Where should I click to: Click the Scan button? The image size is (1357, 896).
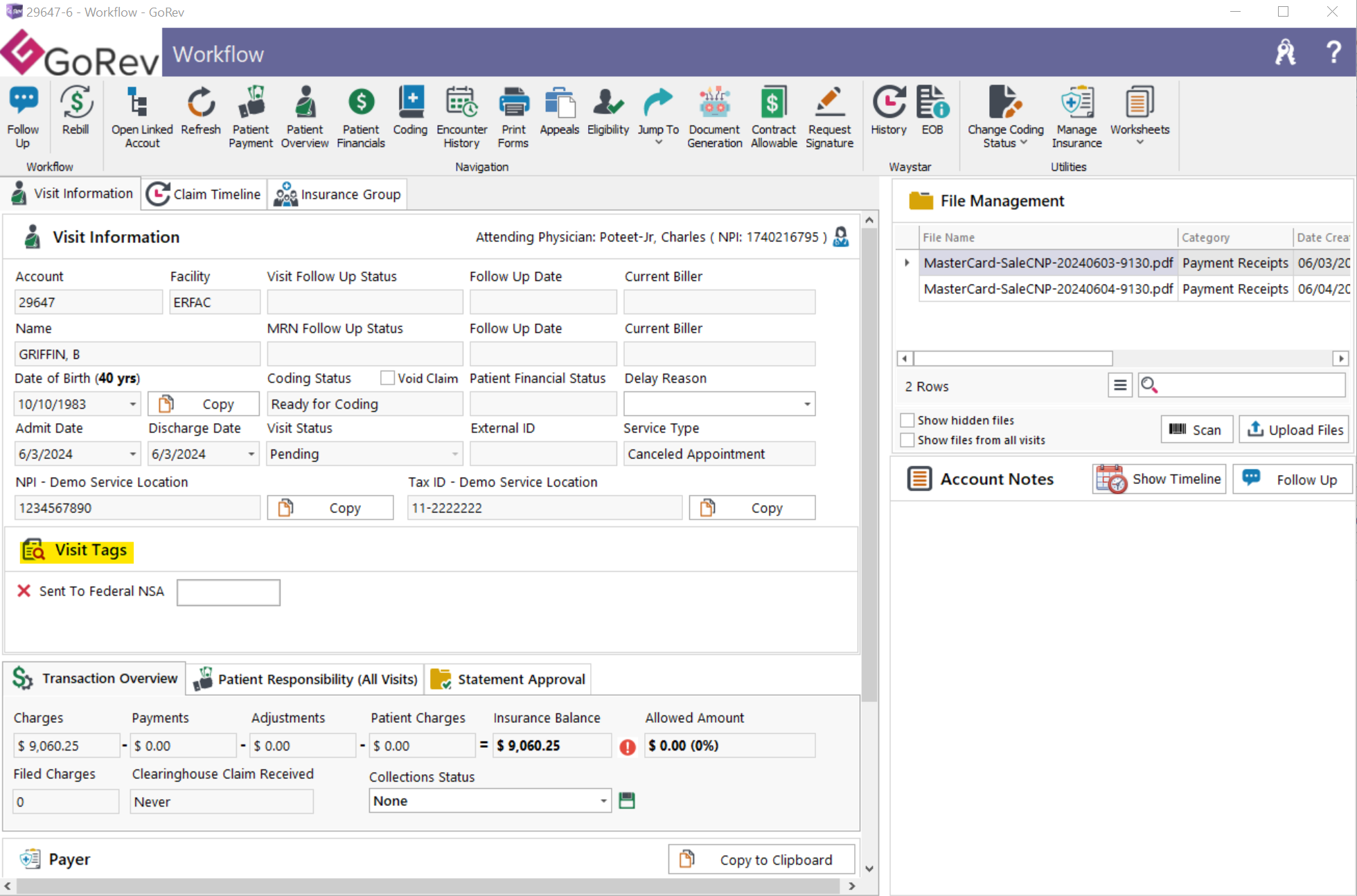pos(1197,430)
